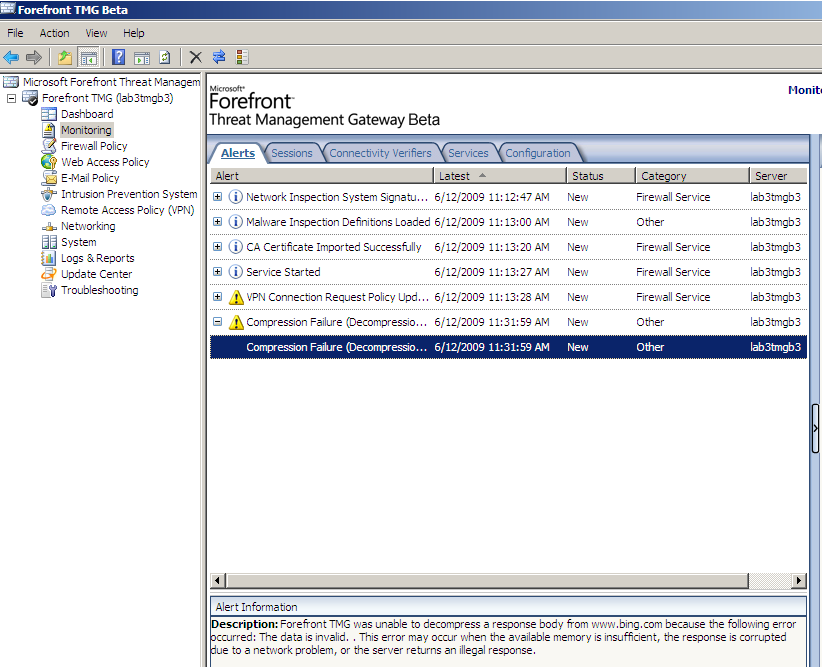Click the warning icon on VPN Connection alert
Image resolution: width=822 pixels, height=667 pixels.
coord(236,297)
